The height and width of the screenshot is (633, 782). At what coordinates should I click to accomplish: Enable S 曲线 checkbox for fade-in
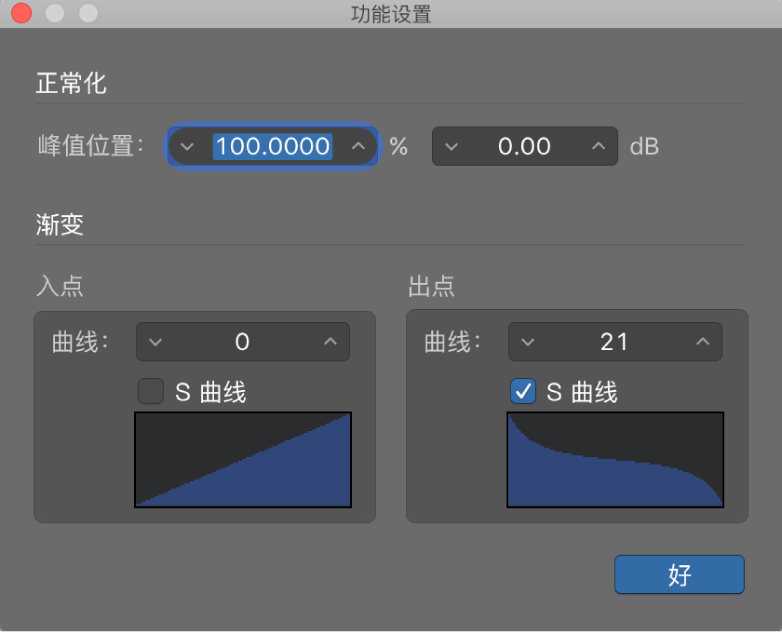[x=151, y=391]
